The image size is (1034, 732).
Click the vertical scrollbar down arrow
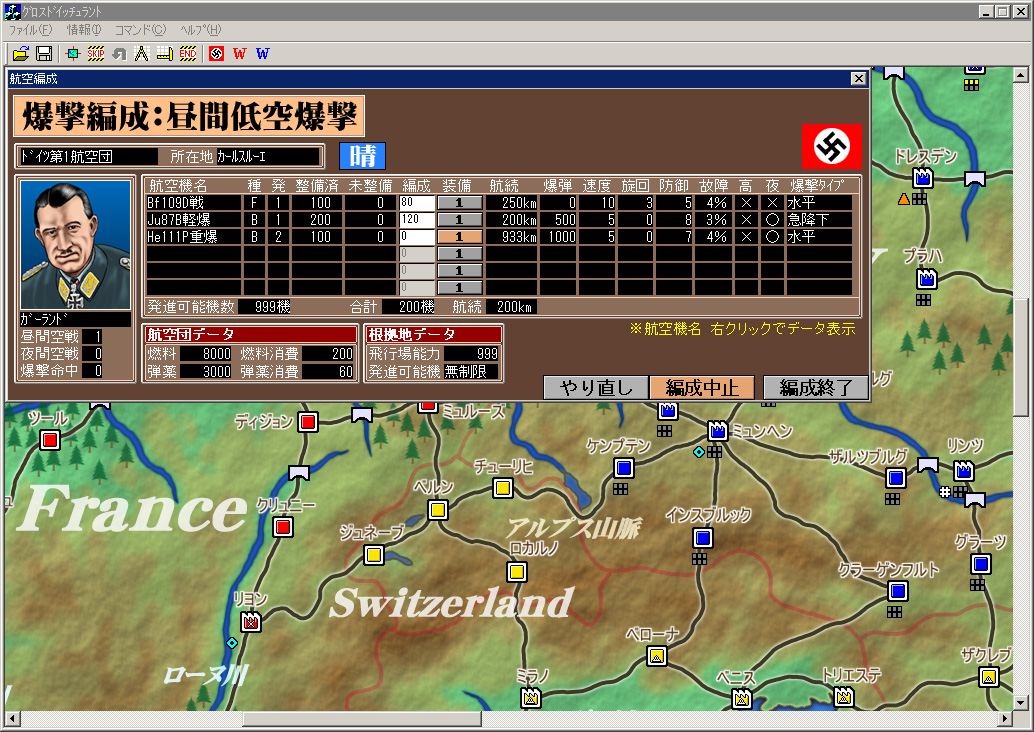[1021, 703]
